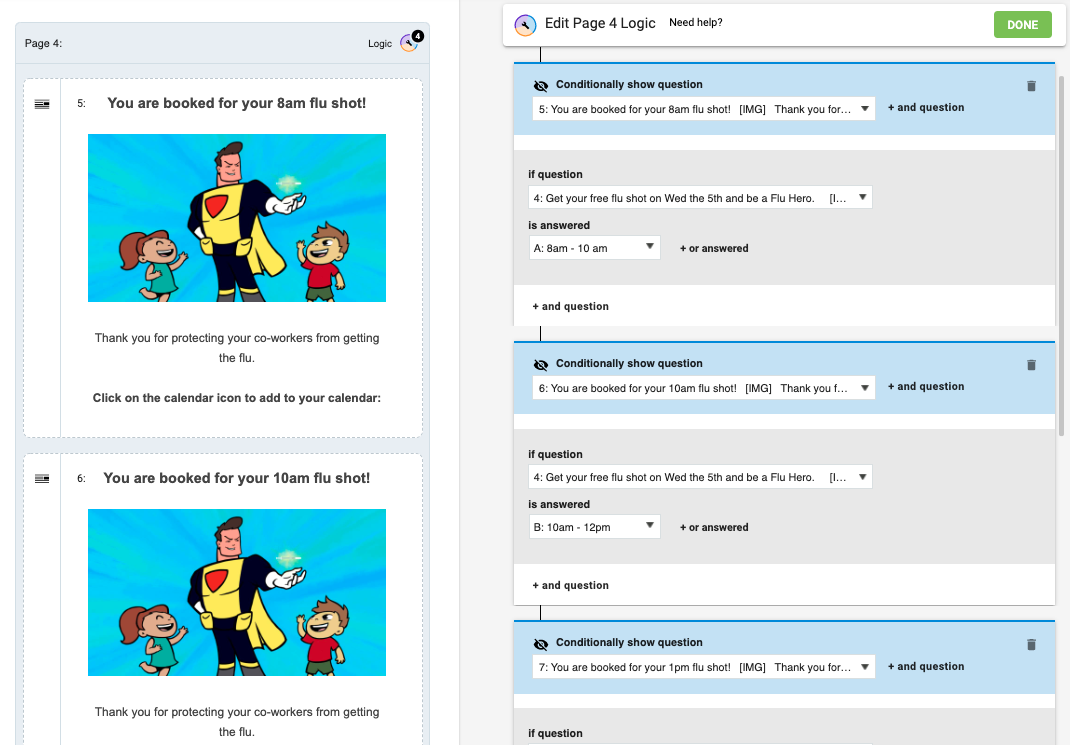Click the logic panel vertical scrollbar
Viewport: 1070px width, 745px height.
[x=1061, y=256]
